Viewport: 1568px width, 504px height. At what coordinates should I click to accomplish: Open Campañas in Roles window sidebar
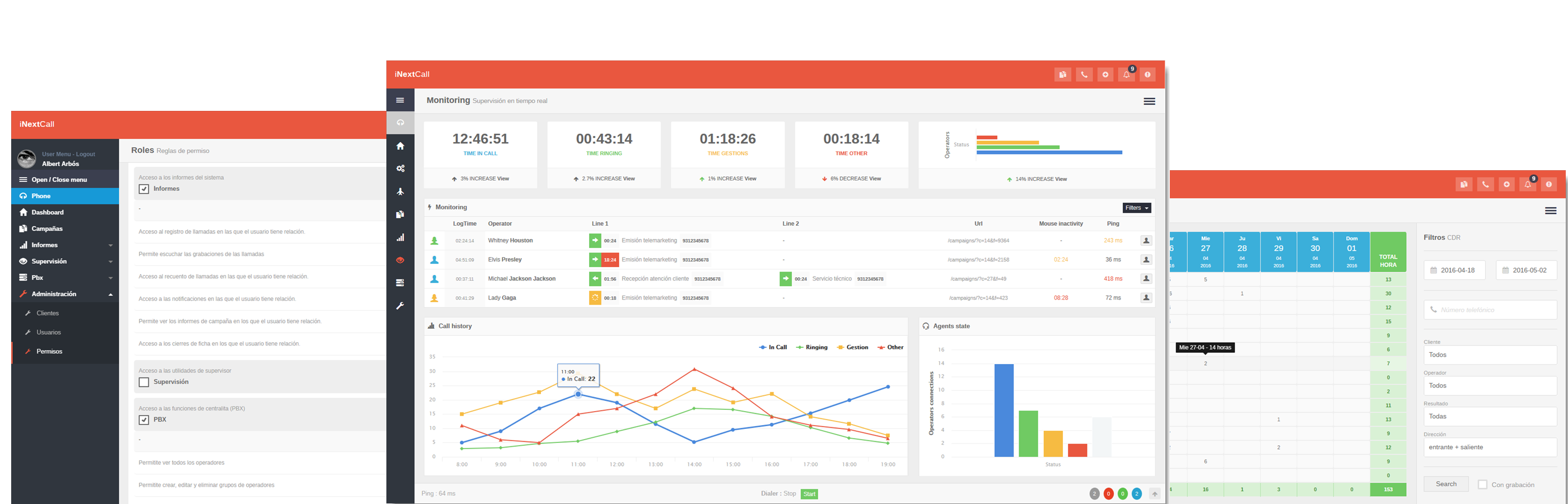tap(65, 229)
